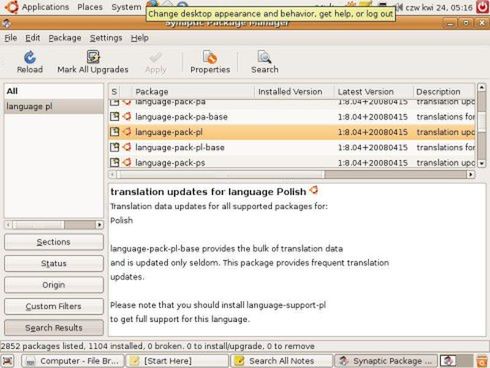Switch to Computer - File Browser taskbar window

pos(72,361)
